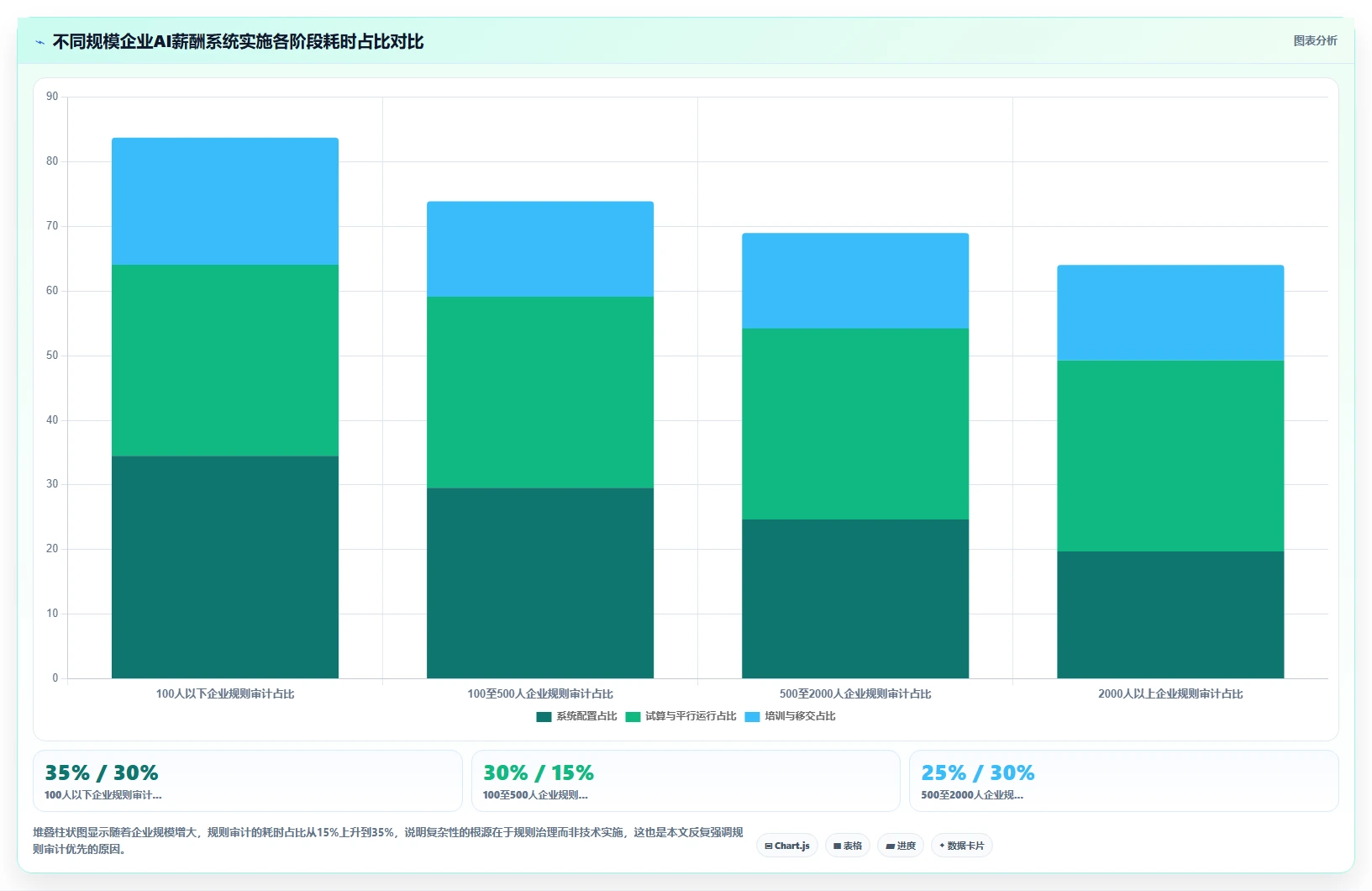Image resolution: width=1372 pixels, height=891 pixels.
Task: Click blue segment of 100人以下企业 bar
Action: 225,202
